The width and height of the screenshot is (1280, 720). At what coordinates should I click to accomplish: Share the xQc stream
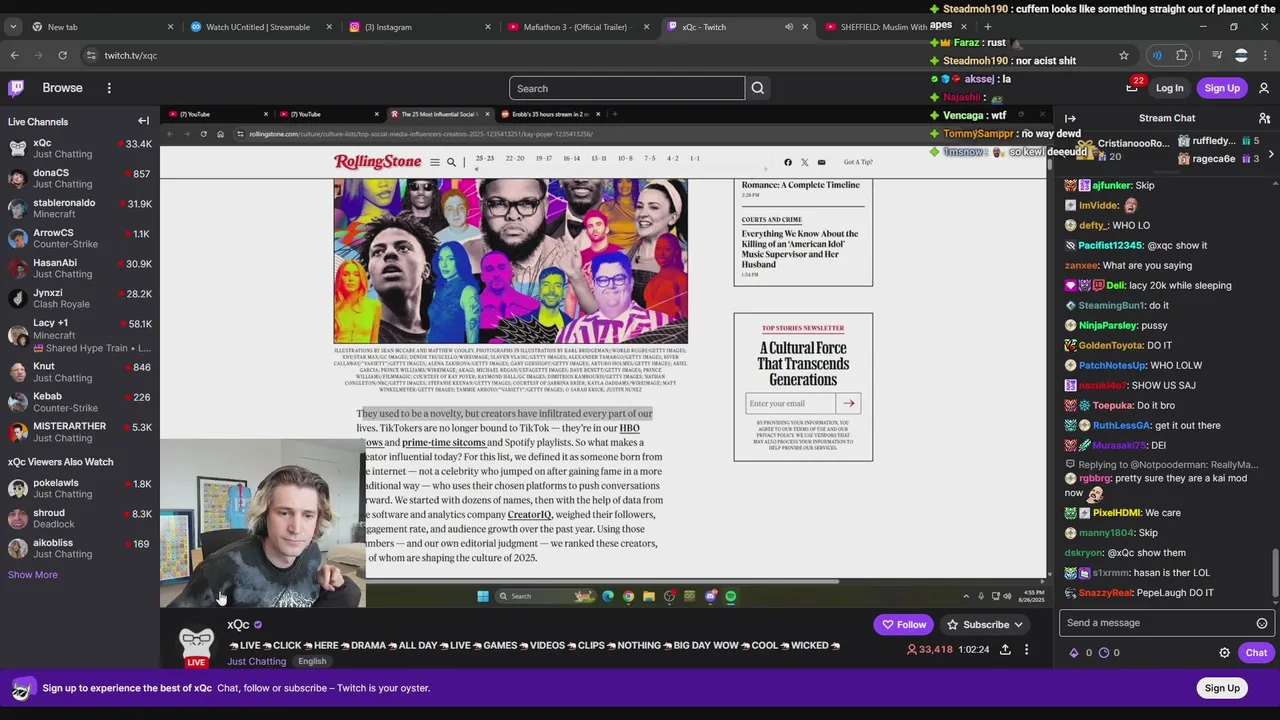(1003, 650)
